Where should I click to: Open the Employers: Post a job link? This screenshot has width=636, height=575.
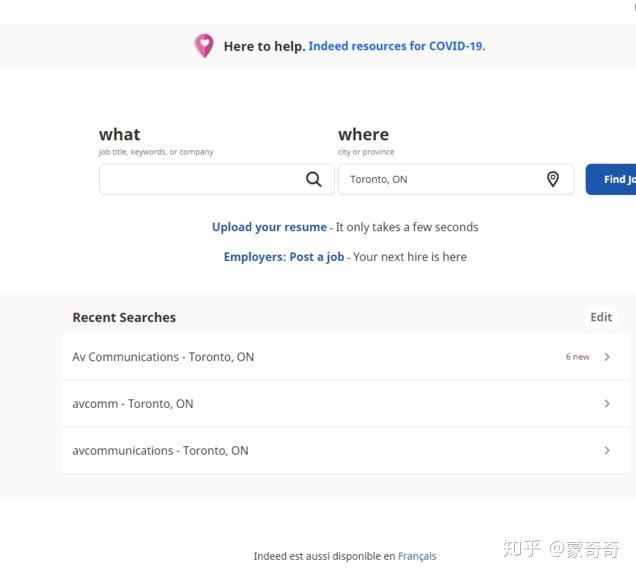pyautogui.click(x=284, y=257)
